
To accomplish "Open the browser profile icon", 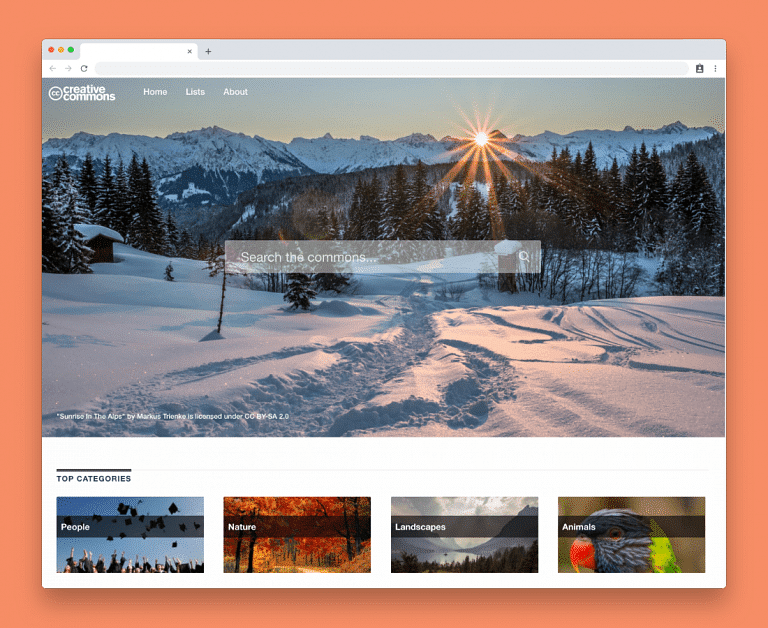I will [x=699, y=68].
